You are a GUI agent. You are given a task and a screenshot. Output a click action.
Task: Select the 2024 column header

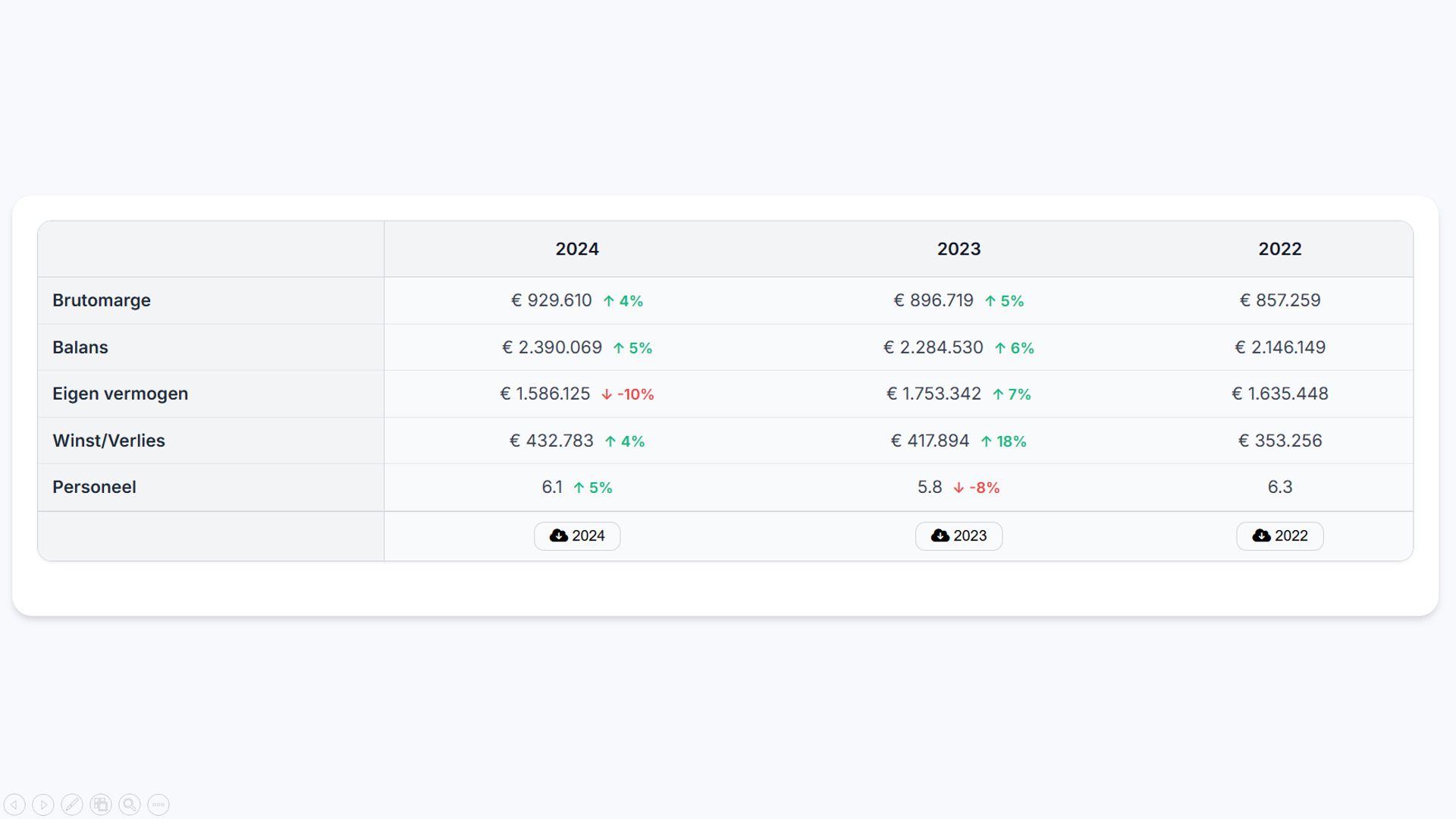pos(577,248)
